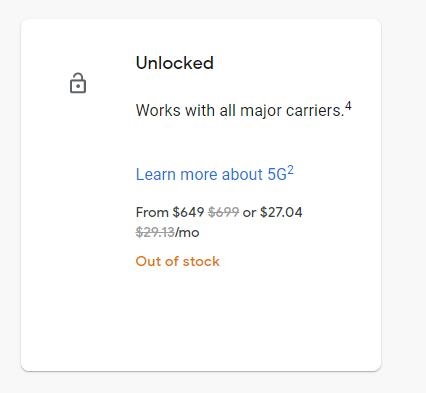
Task: Click footnote 2 superscript after 5G
Action: click(291, 170)
